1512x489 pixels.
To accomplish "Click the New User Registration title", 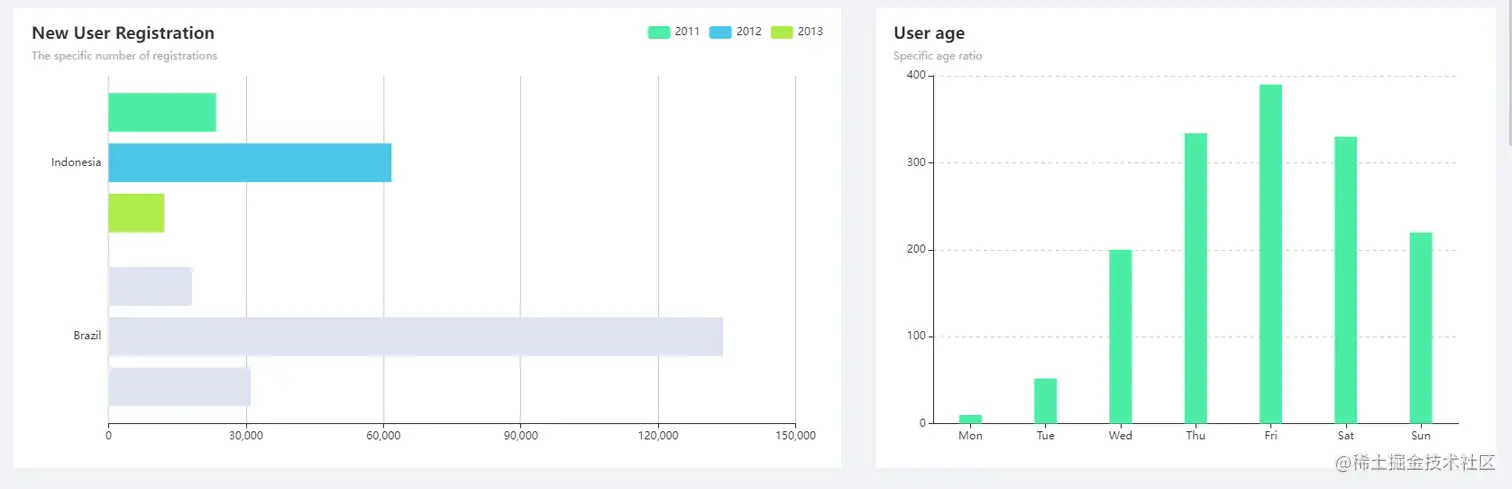I will 123,34.
